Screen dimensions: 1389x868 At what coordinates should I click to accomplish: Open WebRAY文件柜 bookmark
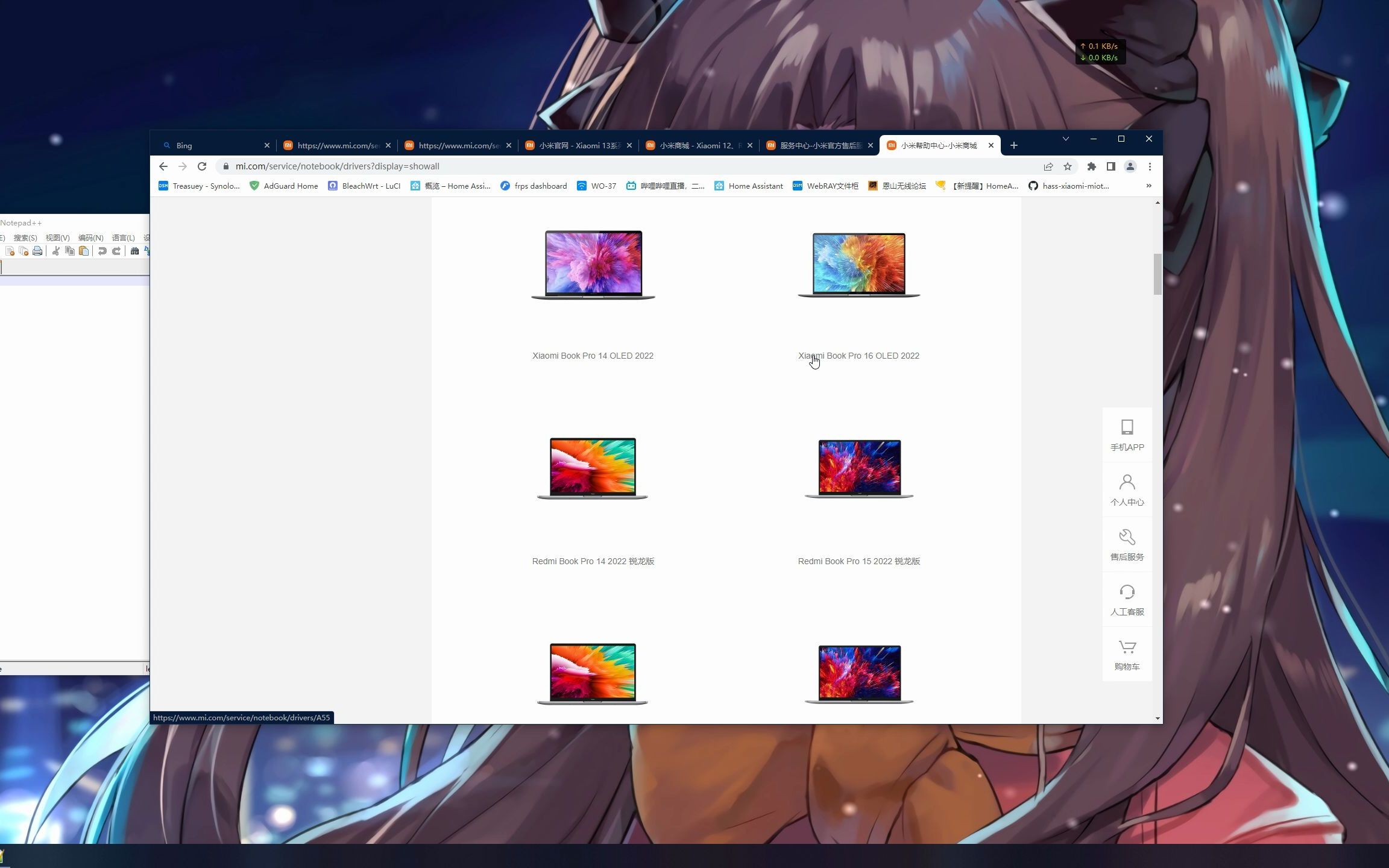pos(825,186)
